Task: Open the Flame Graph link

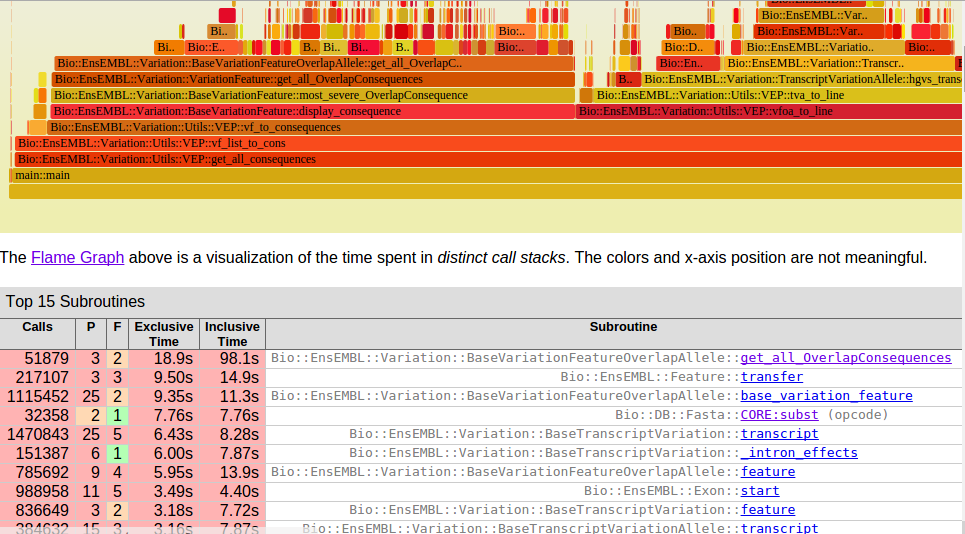Action: coord(77,258)
